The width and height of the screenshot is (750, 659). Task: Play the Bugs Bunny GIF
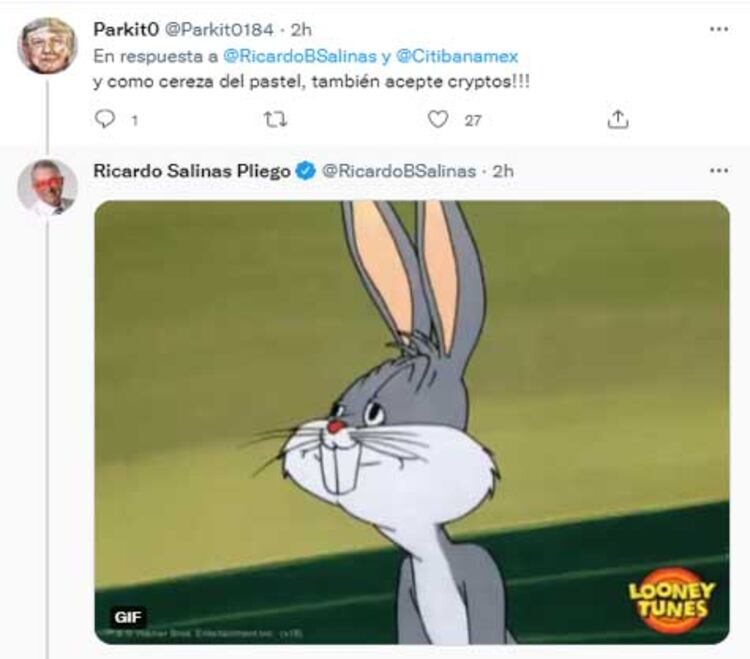click(411, 421)
